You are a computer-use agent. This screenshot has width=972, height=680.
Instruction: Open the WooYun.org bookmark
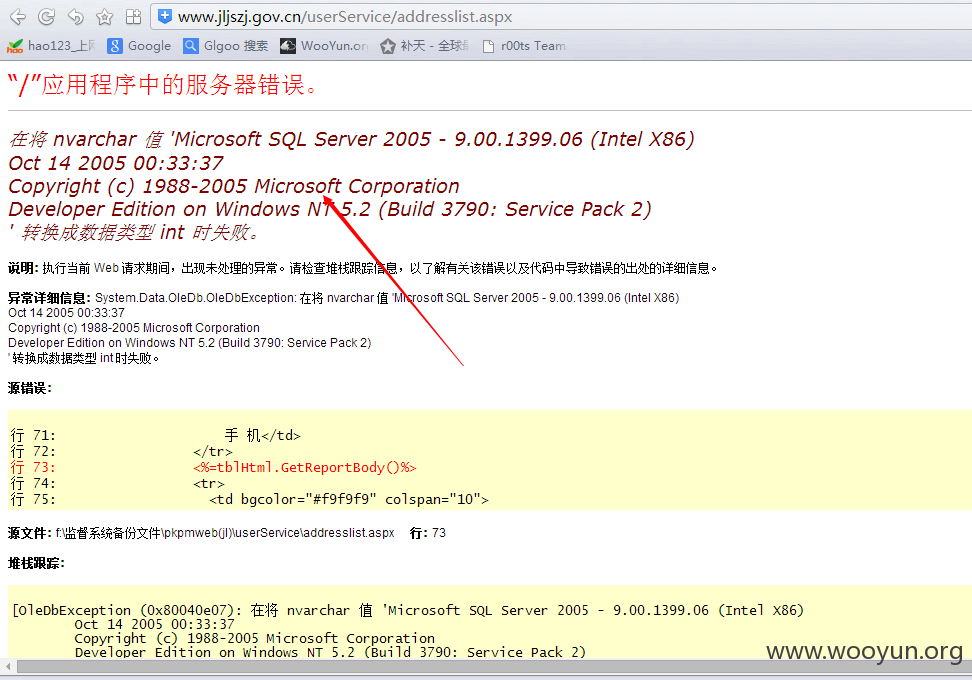[x=324, y=46]
